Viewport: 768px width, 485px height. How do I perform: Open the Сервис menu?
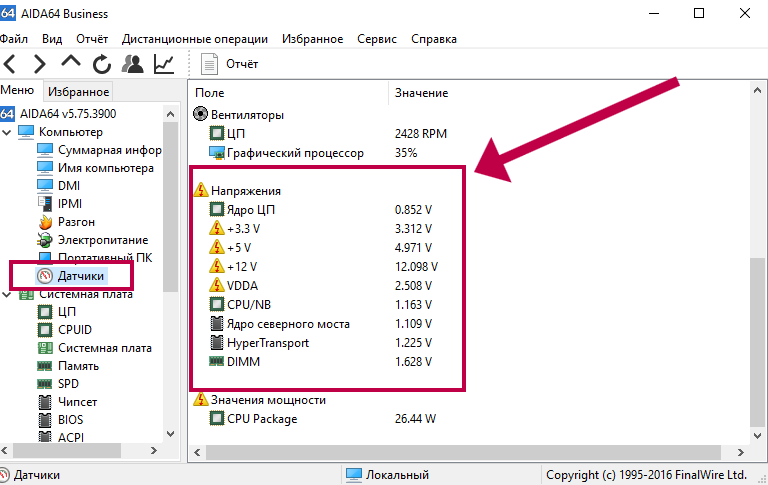pos(377,39)
